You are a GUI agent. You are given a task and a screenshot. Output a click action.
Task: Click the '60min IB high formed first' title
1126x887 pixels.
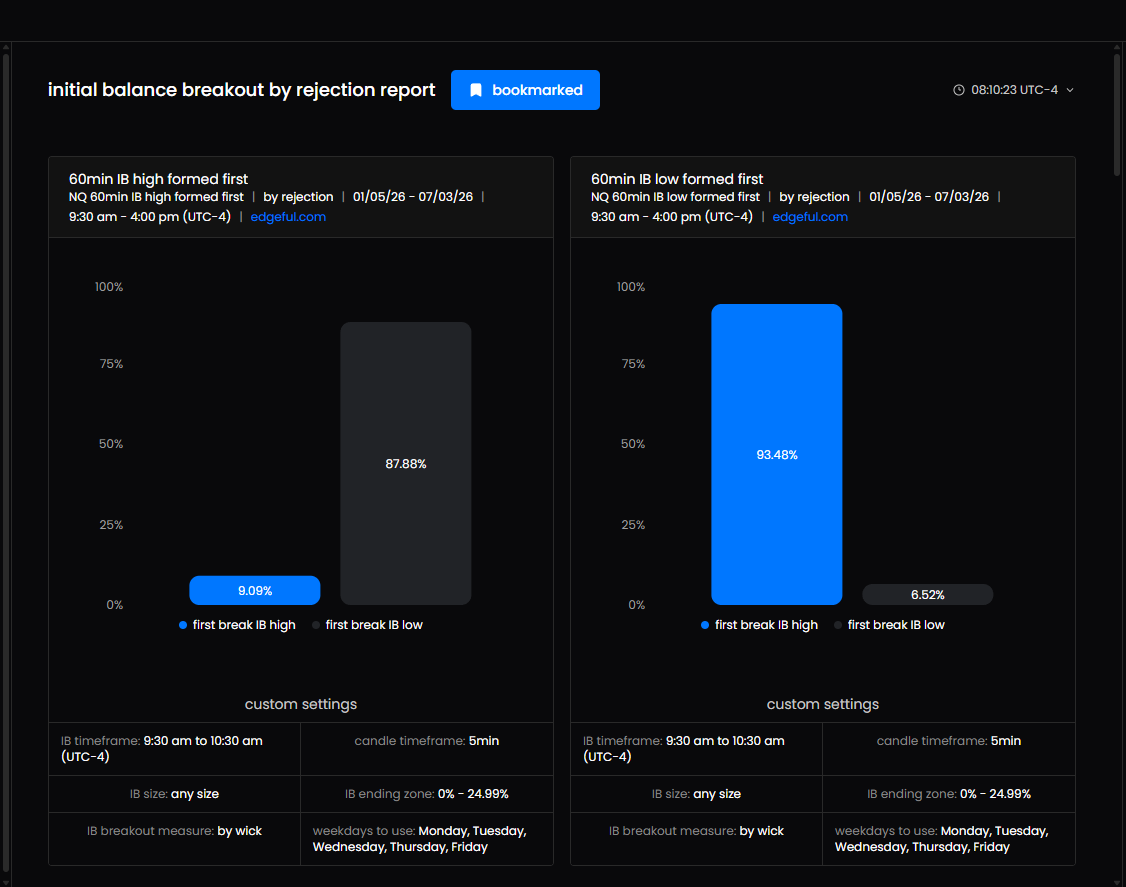158,179
